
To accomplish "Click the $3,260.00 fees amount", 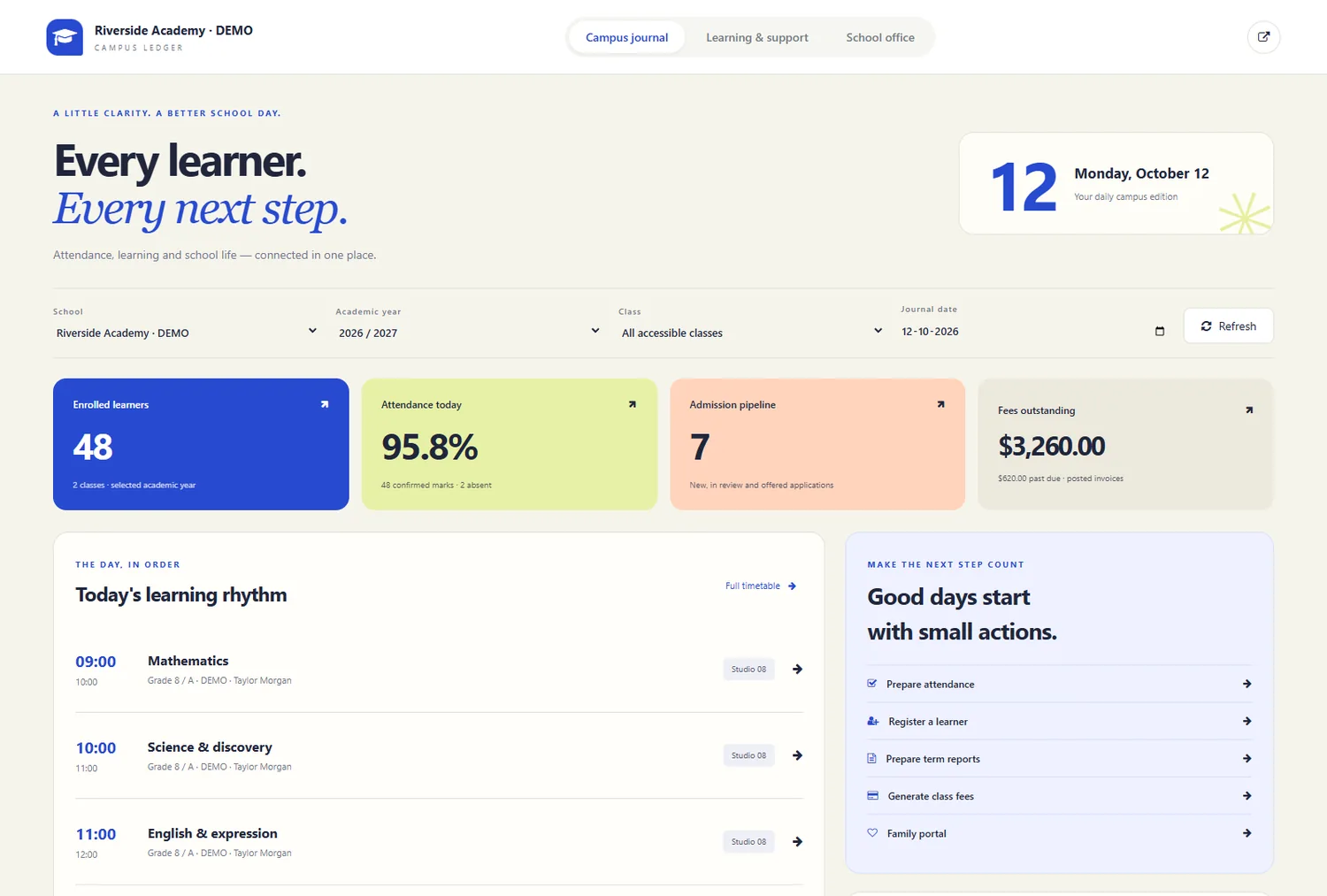I will point(1051,446).
